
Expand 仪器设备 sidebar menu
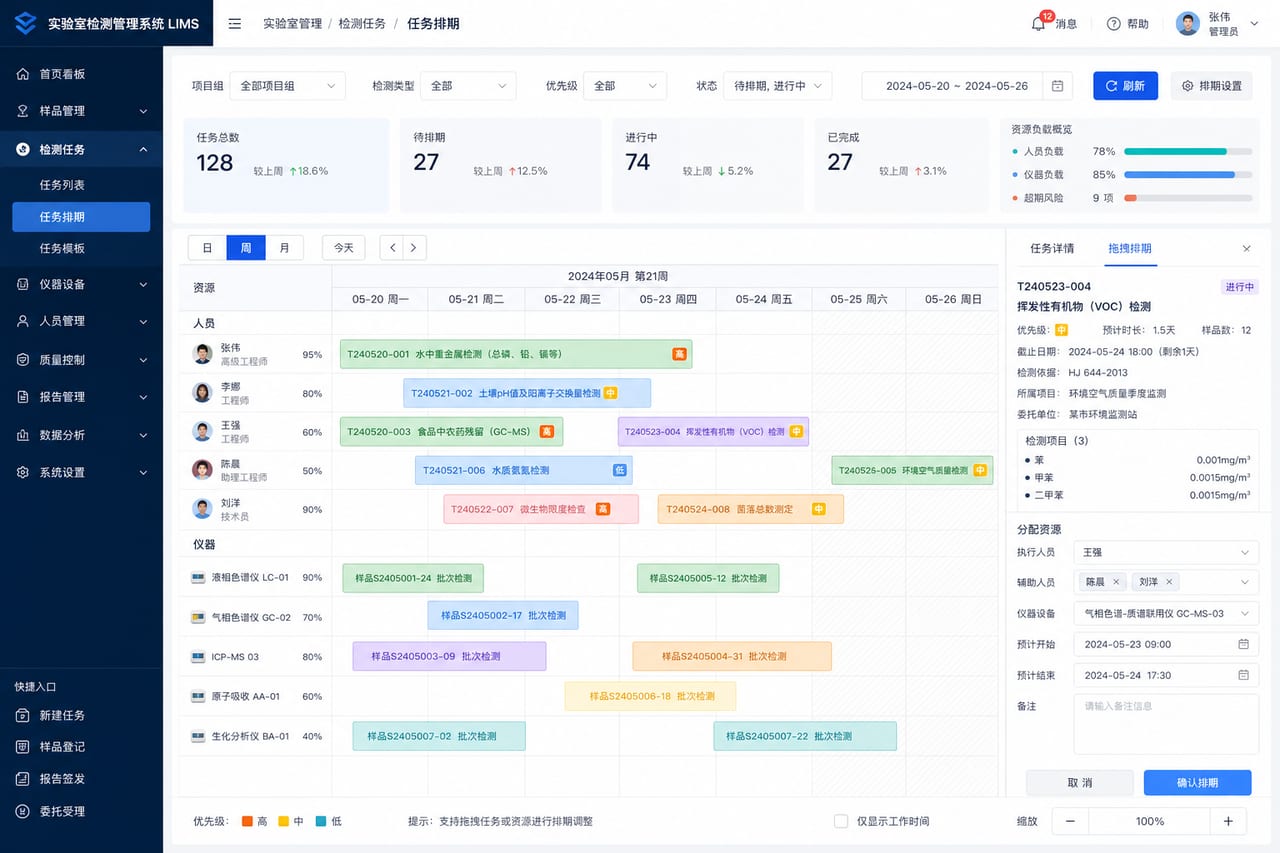tap(81, 284)
